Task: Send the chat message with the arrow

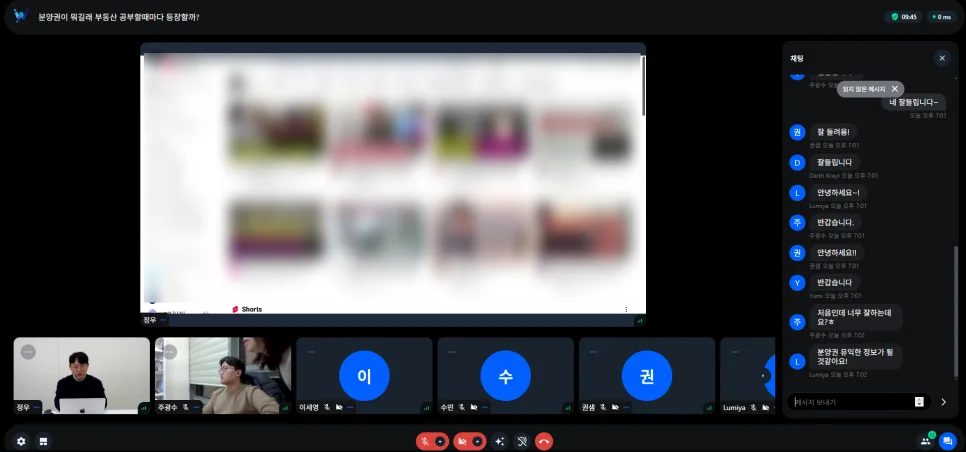Action: coord(943,402)
